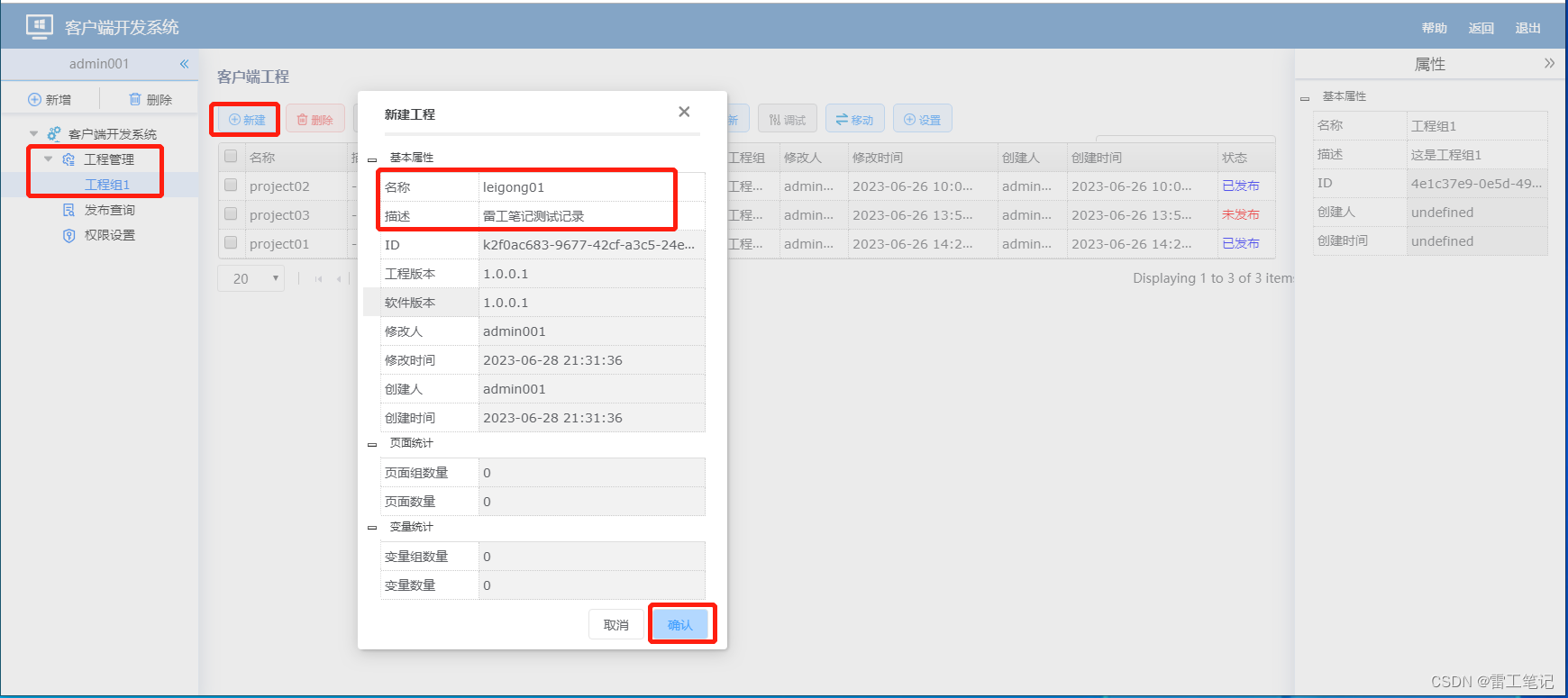The width and height of the screenshot is (1568, 698).
Task: Toggle the select-all header checkbox
Action: click(x=231, y=156)
